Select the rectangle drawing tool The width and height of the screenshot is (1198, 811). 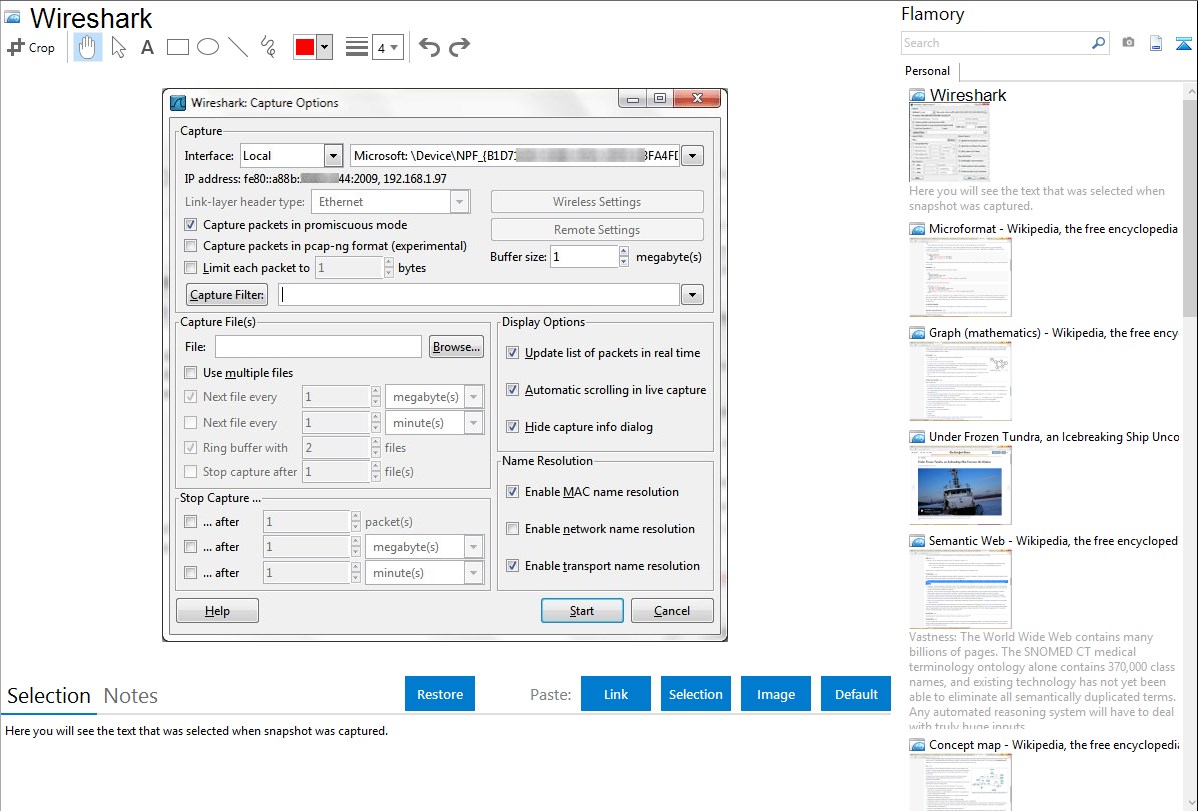tap(178, 47)
